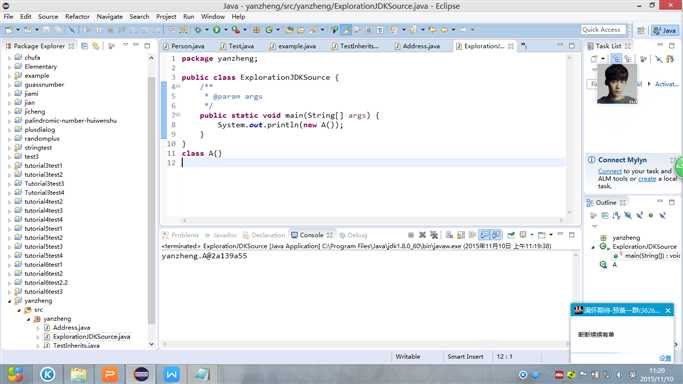Collapse the src folder node
The image size is (683, 384).
coord(19,310)
